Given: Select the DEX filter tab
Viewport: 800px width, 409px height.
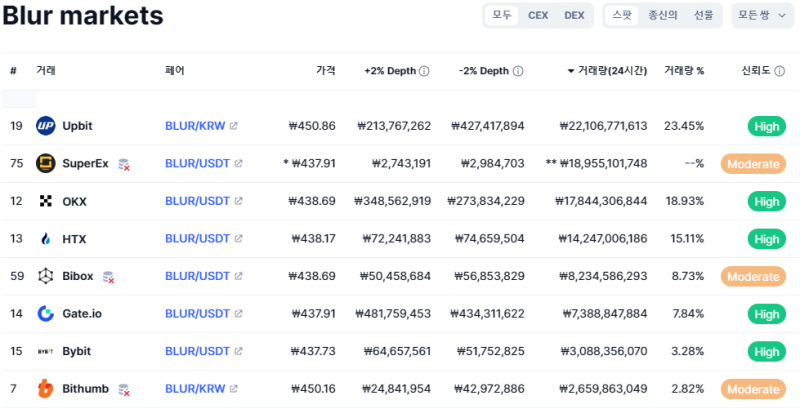Looking at the screenshot, I should point(574,15).
